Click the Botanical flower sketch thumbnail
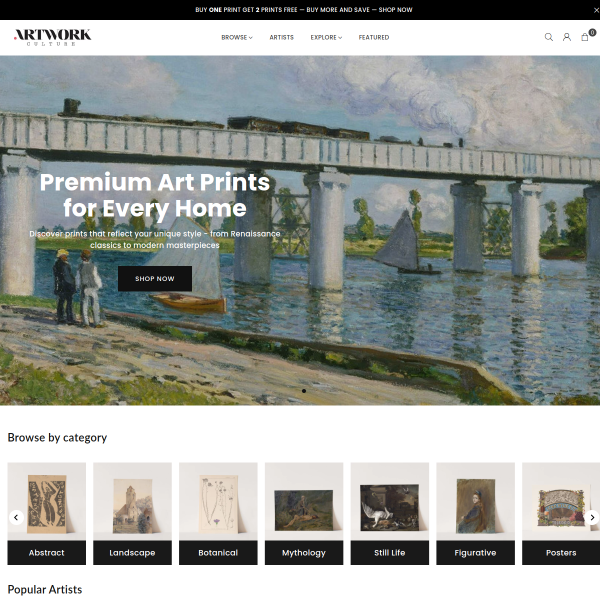This screenshot has height=600, width=600. (218, 504)
